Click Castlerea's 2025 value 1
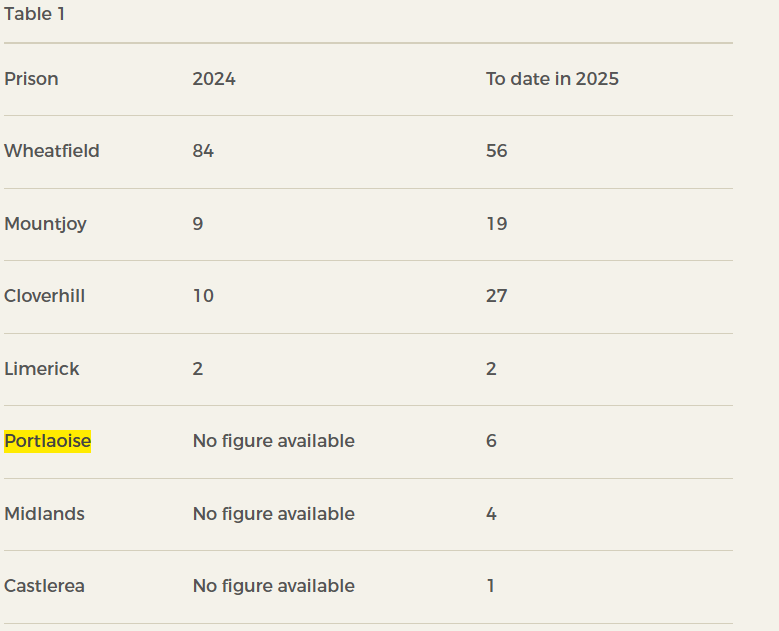This screenshot has width=779, height=631. point(490,586)
